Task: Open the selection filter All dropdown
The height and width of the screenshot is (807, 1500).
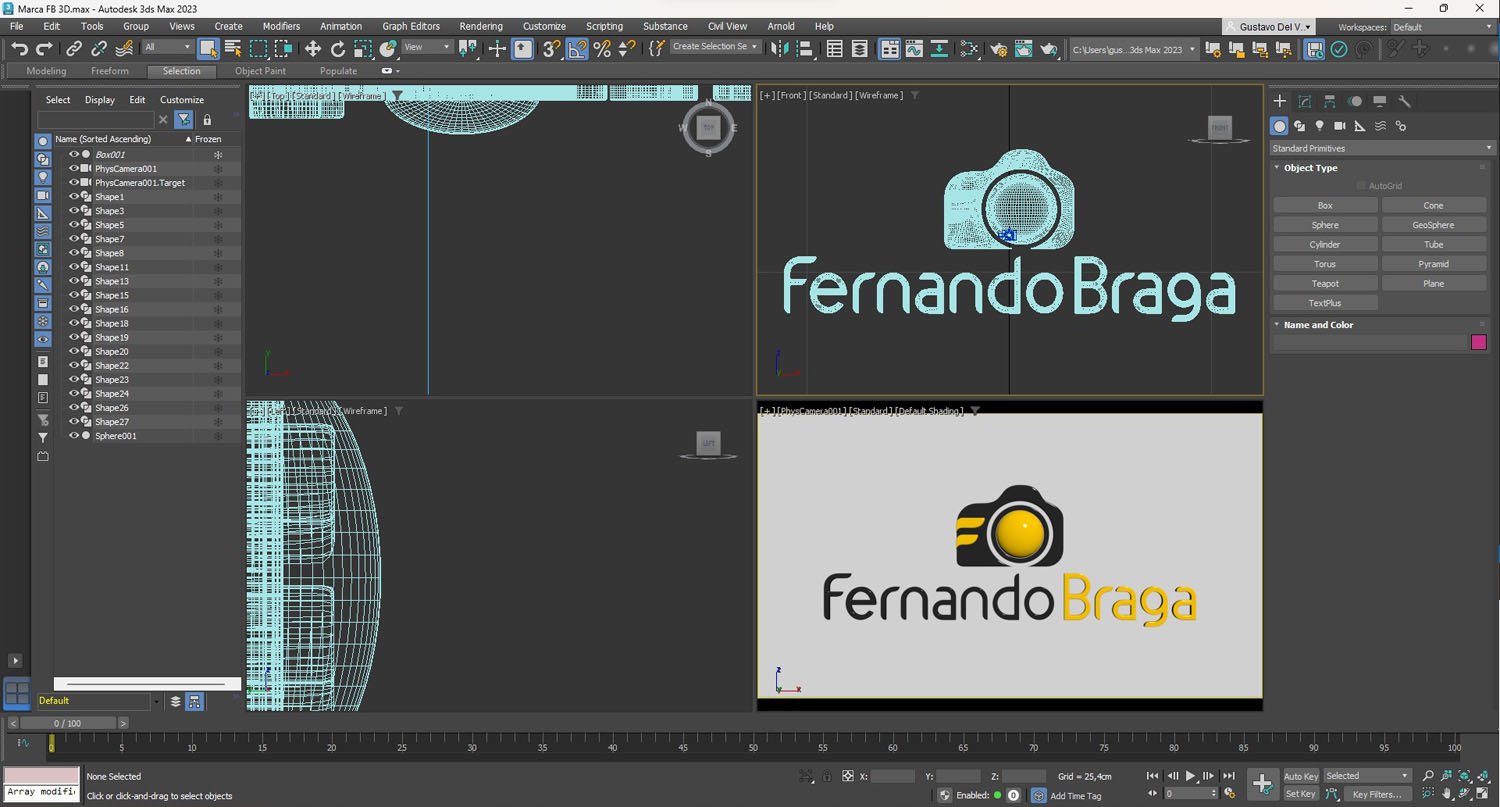Action: tap(167, 47)
